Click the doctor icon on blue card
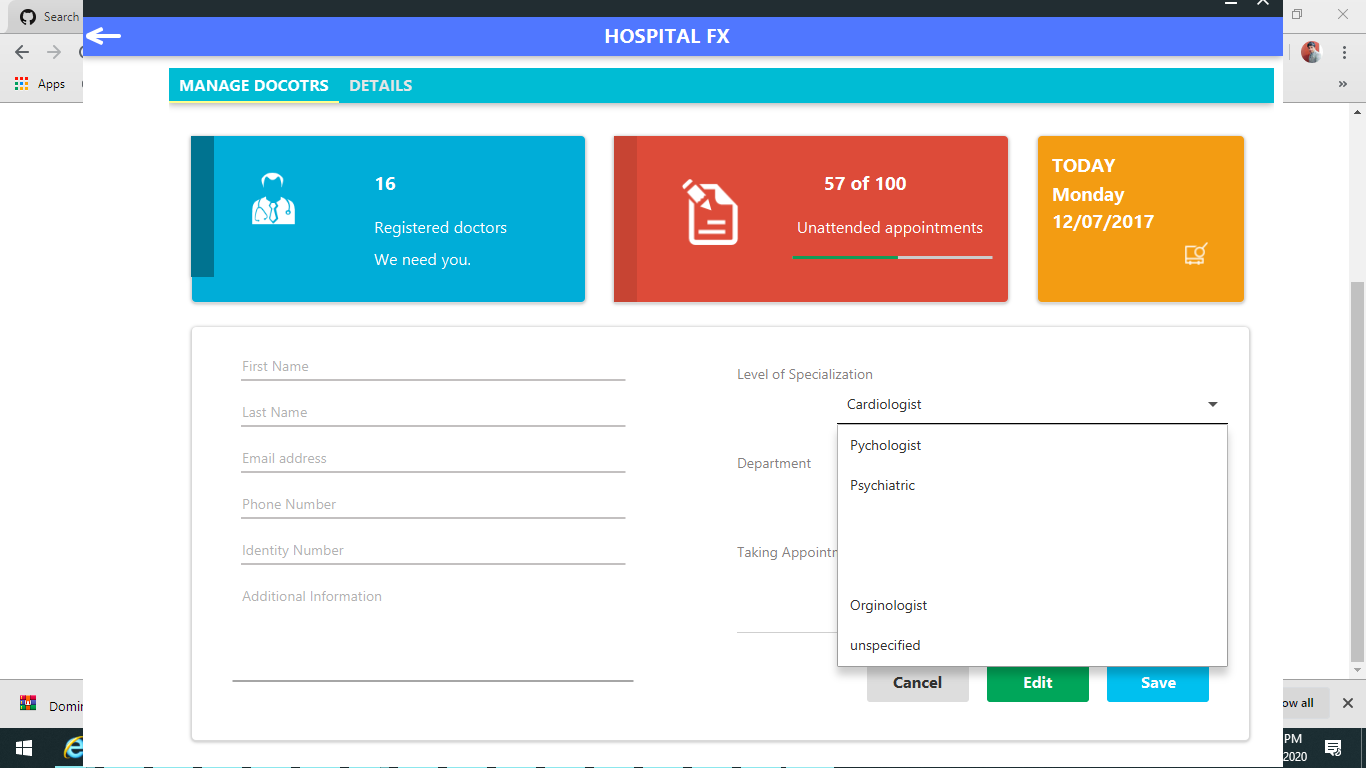This screenshot has height=768, width=1366. pos(273,198)
